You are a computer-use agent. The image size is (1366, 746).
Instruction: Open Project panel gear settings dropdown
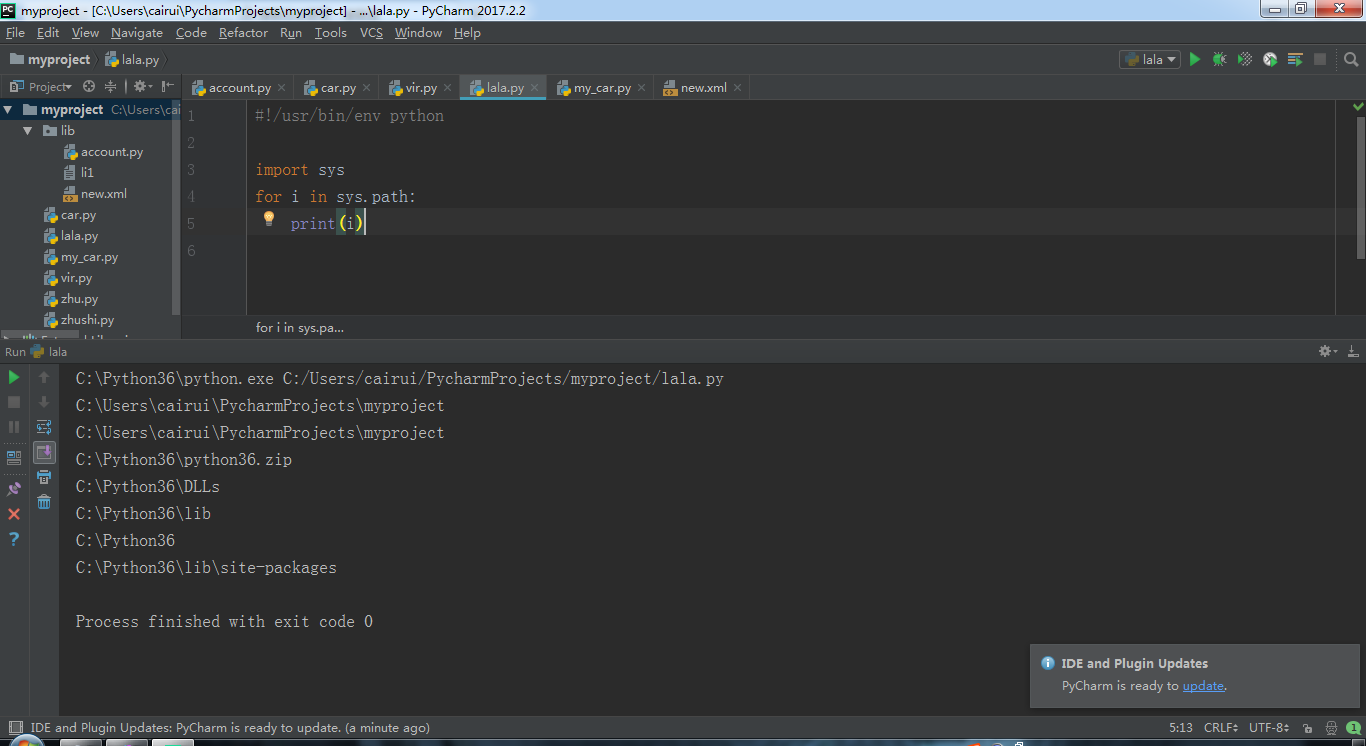[142, 87]
